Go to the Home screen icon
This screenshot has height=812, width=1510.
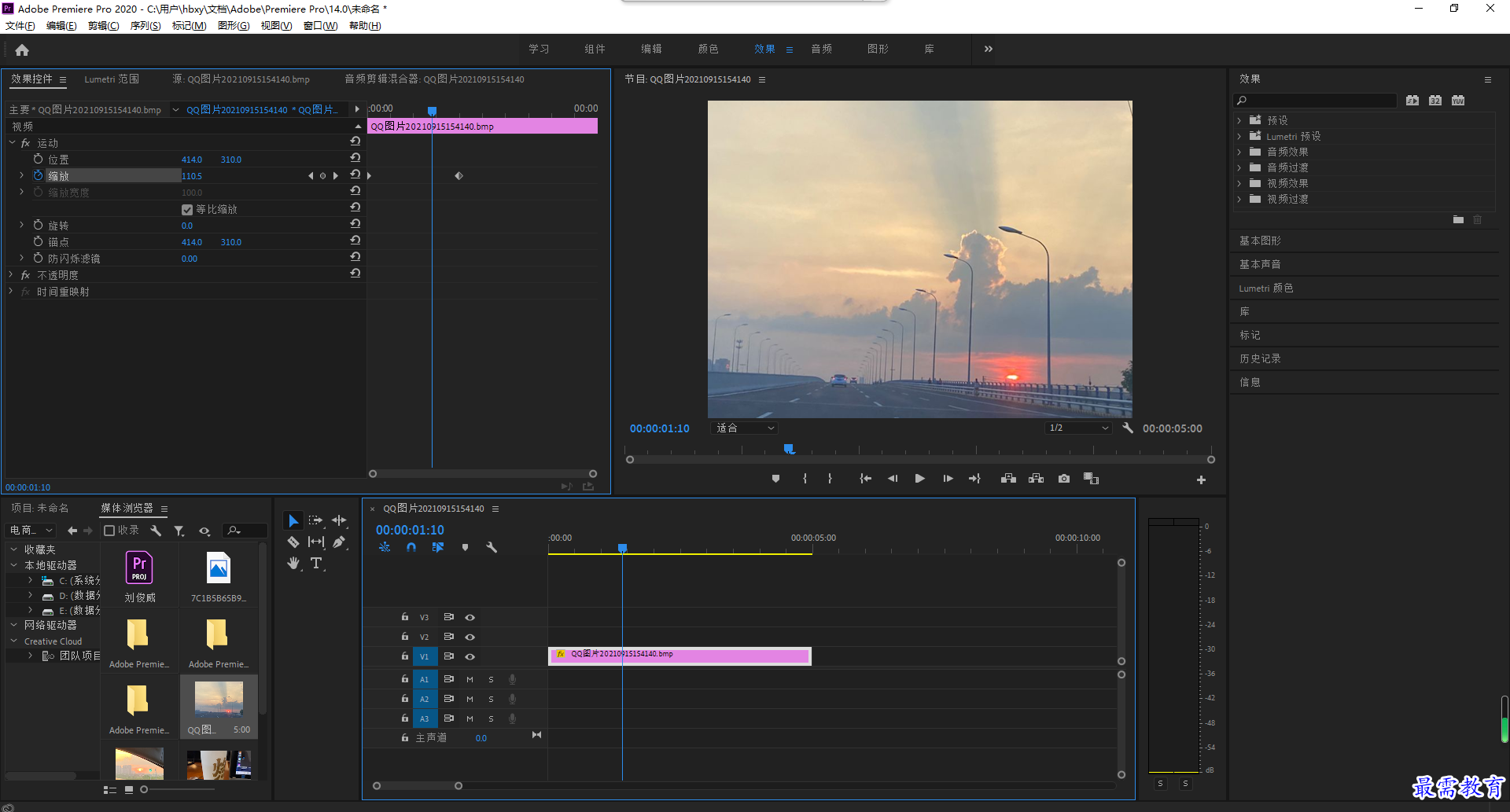(x=22, y=50)
